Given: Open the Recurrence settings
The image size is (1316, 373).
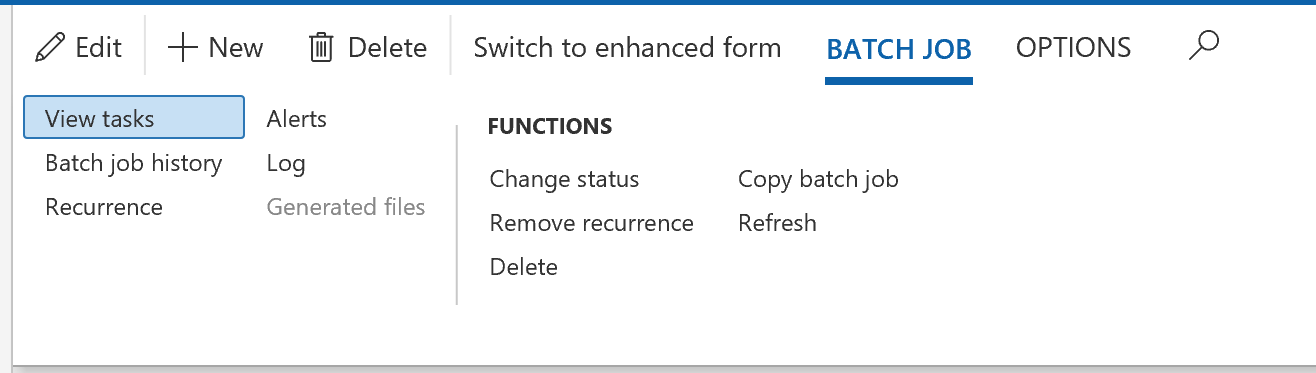Looking at the screenshot, I should pyautogui.click(x=104, y=207).
